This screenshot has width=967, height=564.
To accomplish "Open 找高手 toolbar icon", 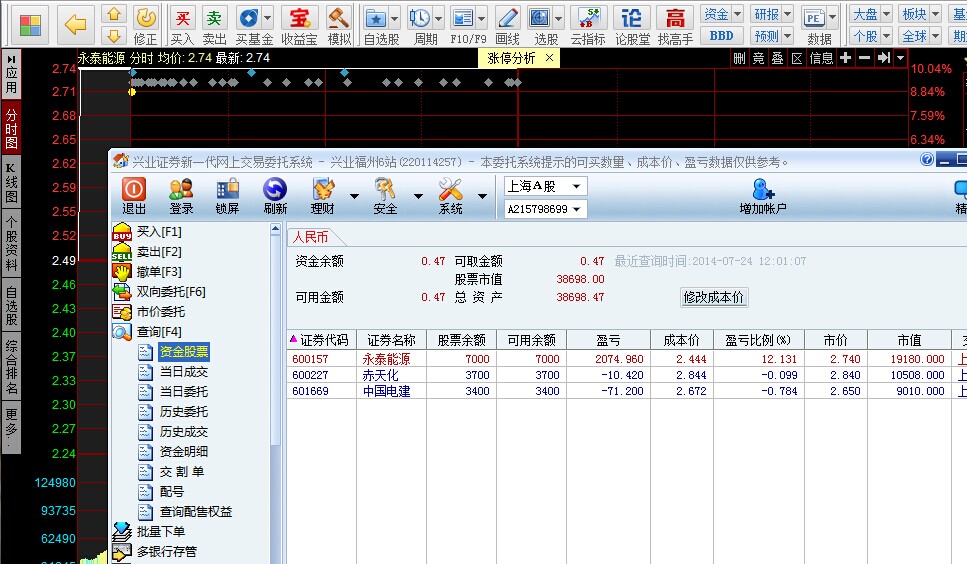I will [x=675, y=25].
